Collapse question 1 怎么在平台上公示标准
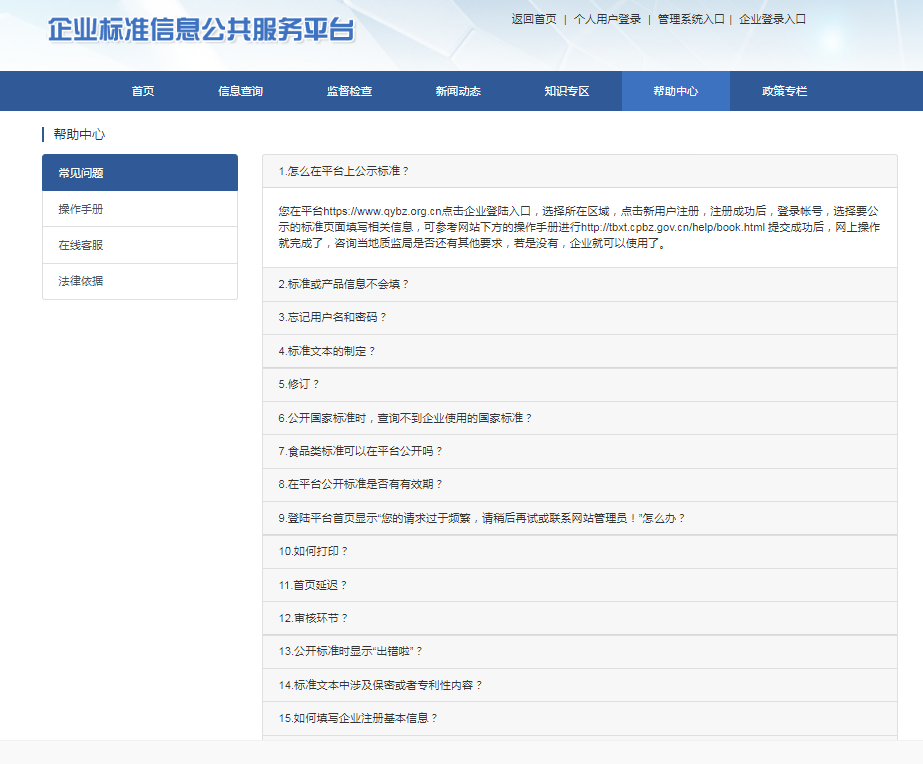Screen dimensions: 923x764 click(x=345, y=171)
